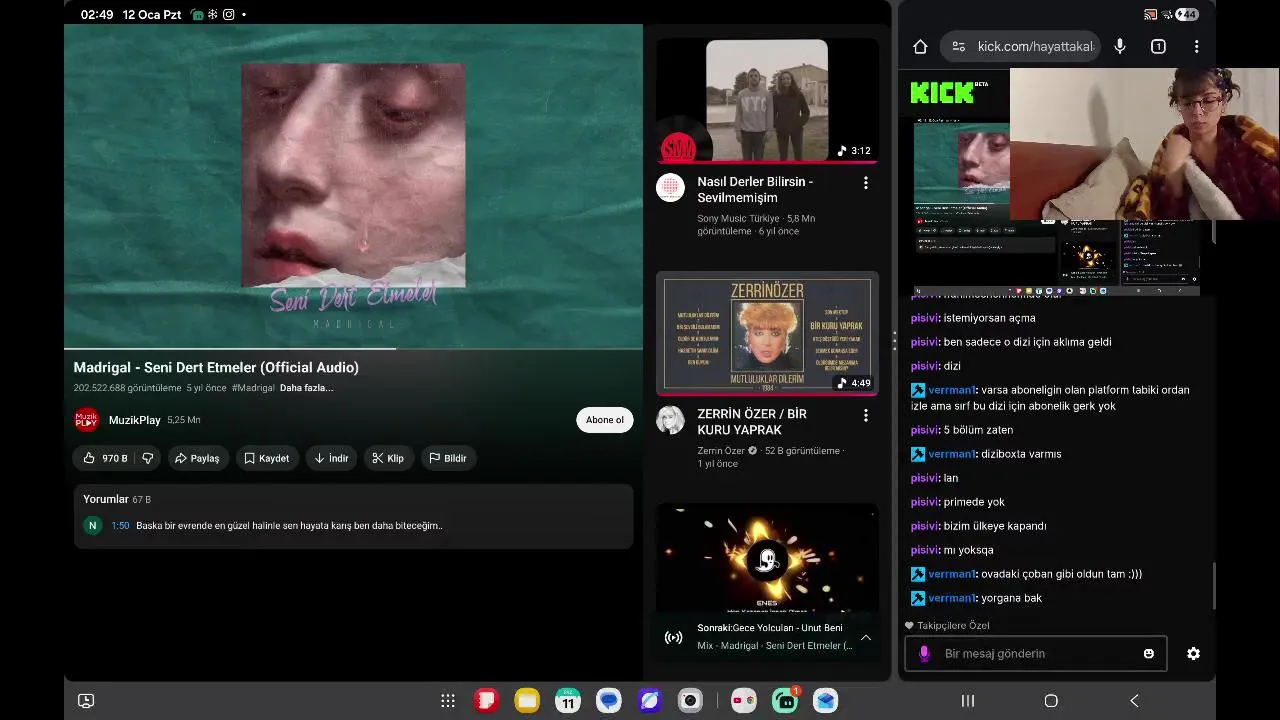The height and width of the screenshot is (720, 1280).
Task: Open Nasıl Derler Bilirsin - Sevilmemişim title
Action: click(755, 190)
